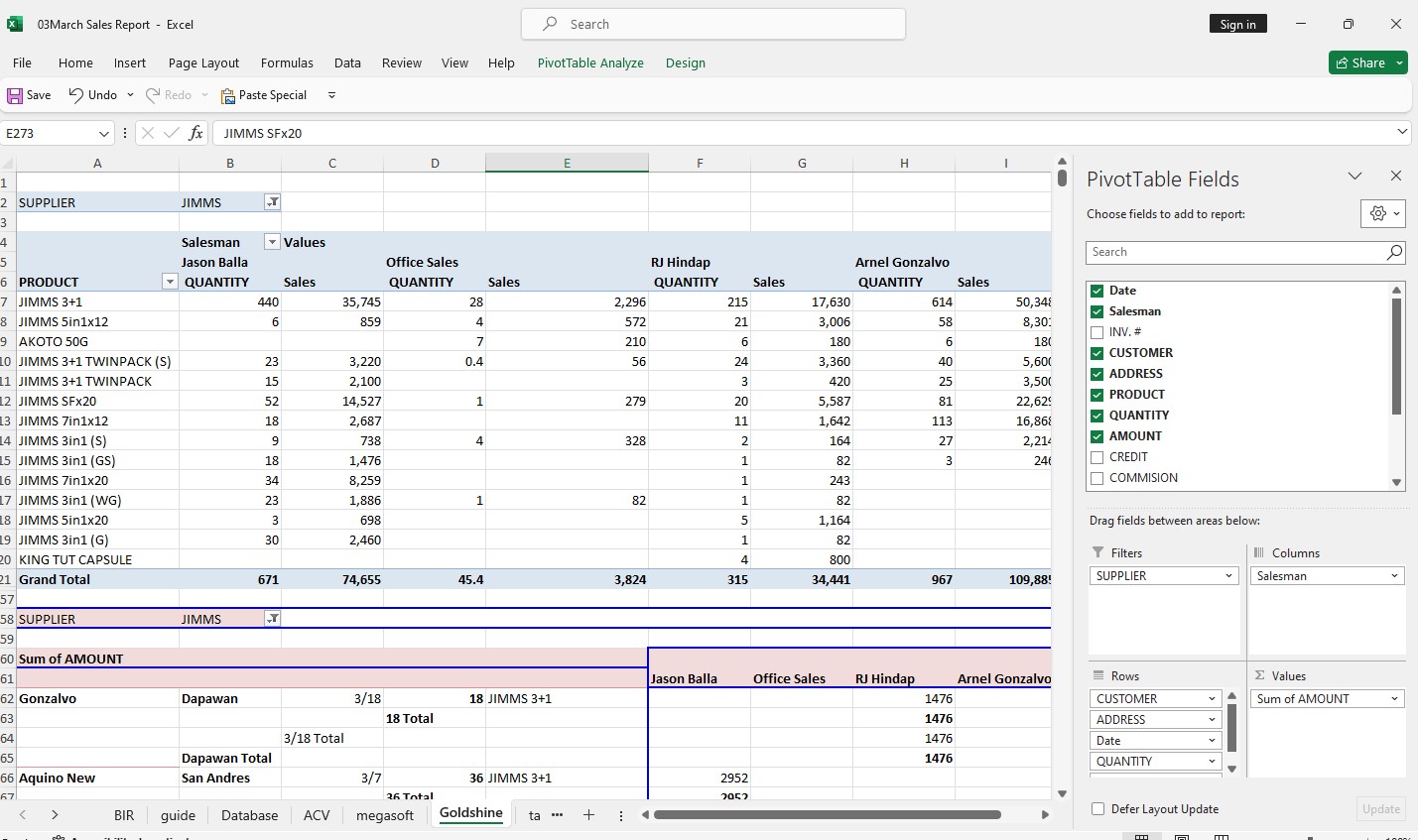Screen dimensions: 1418x840
Task: Click the Paste Special clipboard icon
Action: pos(228,96)
